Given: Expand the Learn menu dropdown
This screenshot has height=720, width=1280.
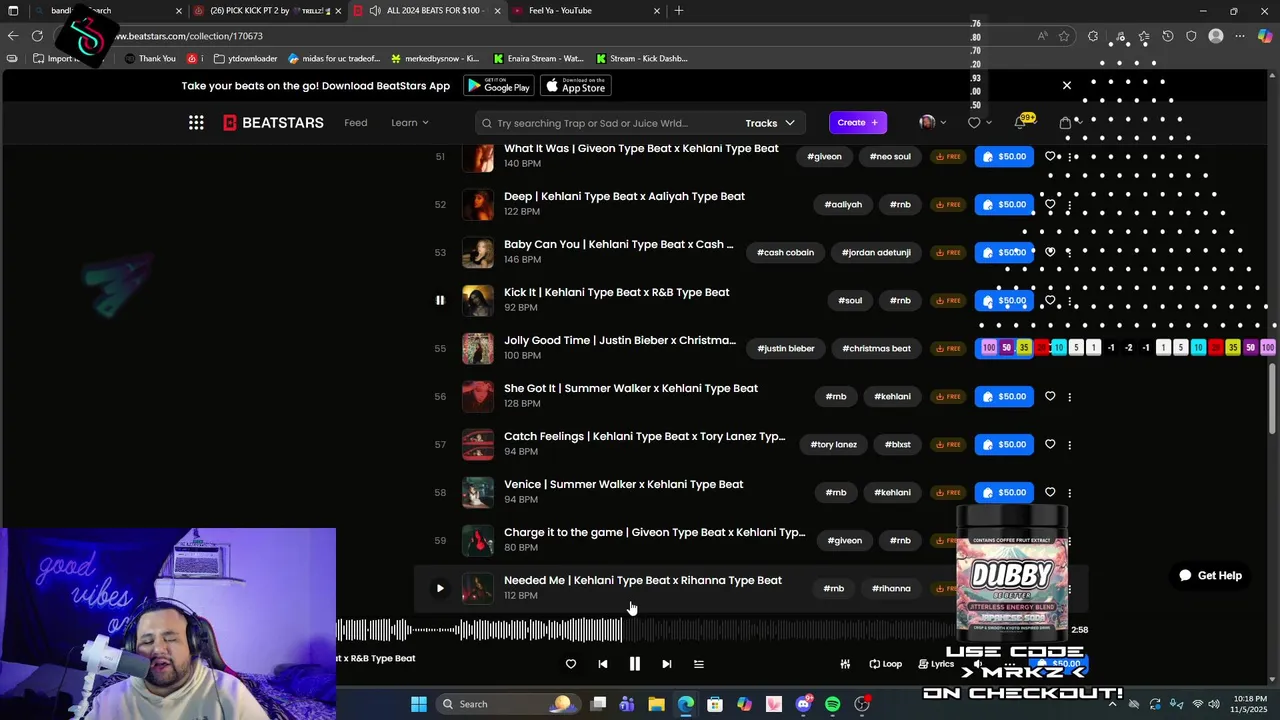Looking at the screenshot, I should [410, 123].
